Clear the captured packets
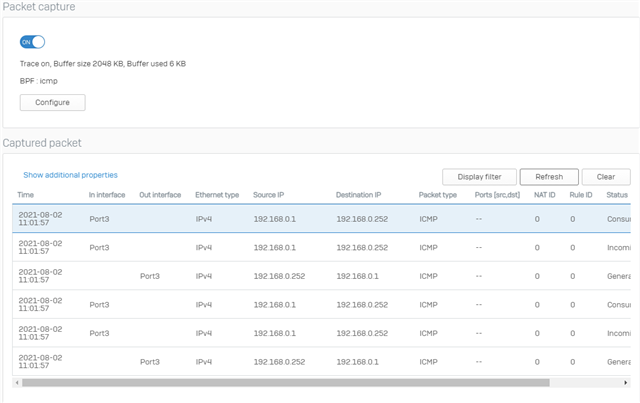The width and height of the screenshot is (640, 403). click(606, 177)
